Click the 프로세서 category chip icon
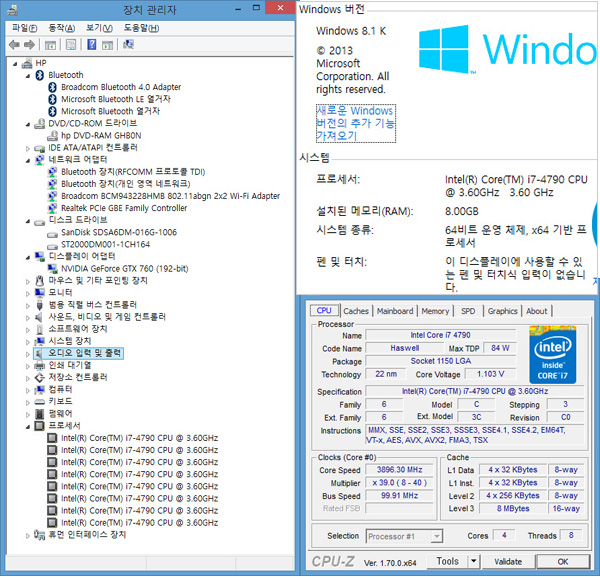The width and height of the screenshot is (600, 578). point(39,426)
